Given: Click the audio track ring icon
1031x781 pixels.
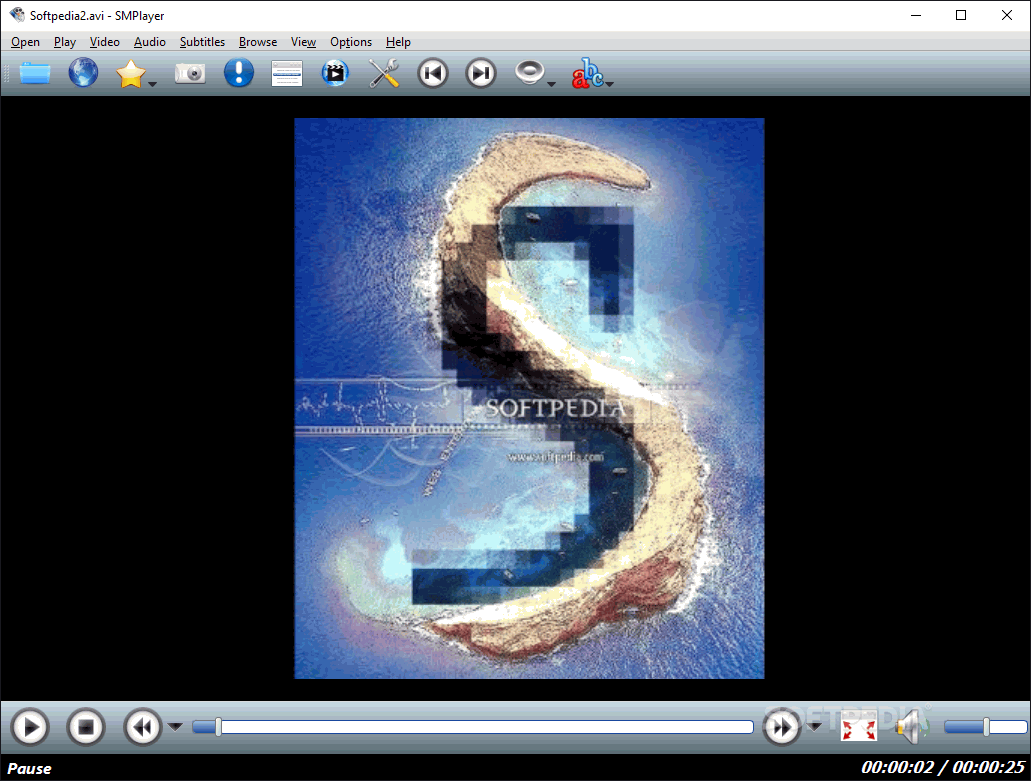Looking at the screenshot, I should [x=529, y=73].
